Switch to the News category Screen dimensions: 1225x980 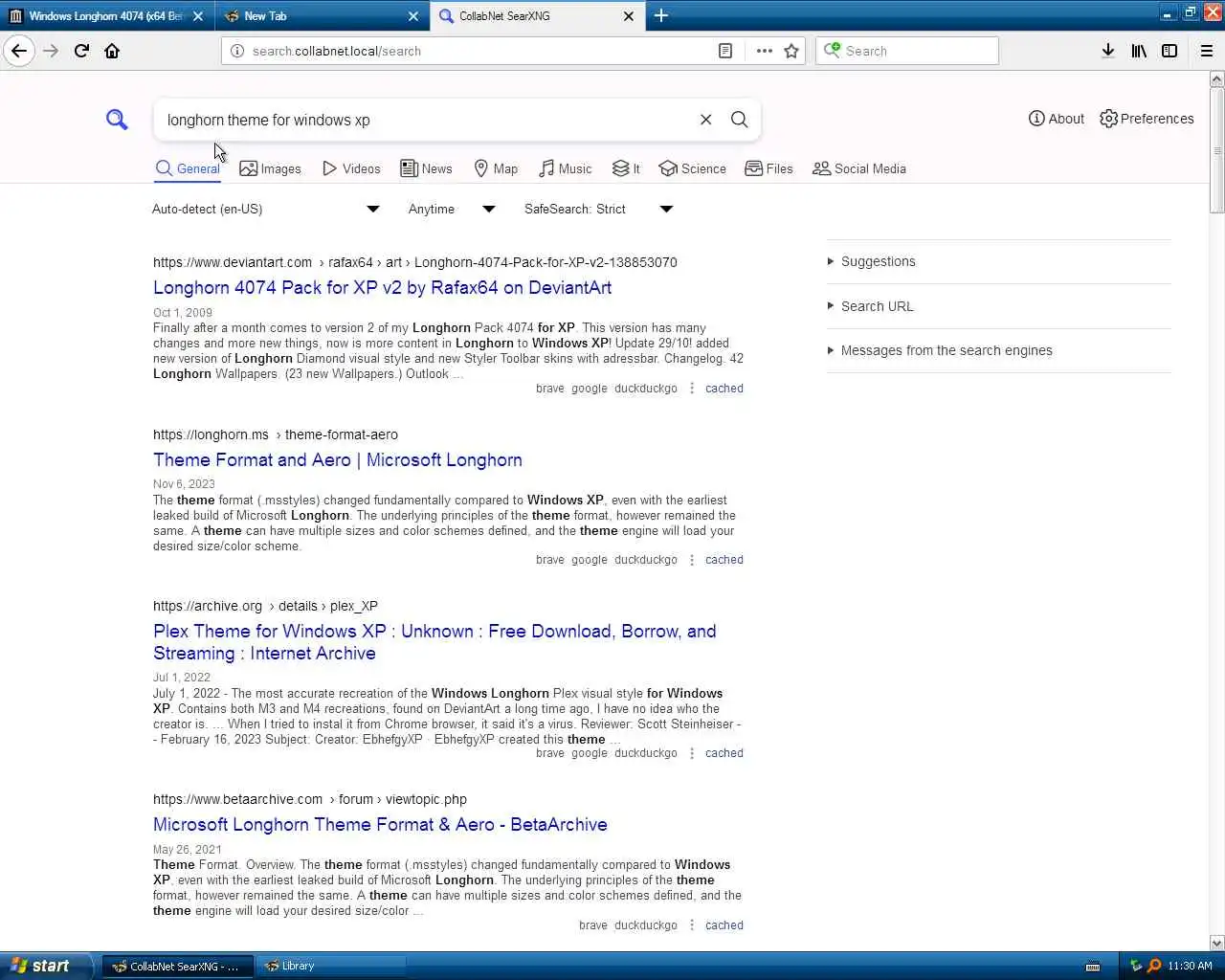[x=426, y=168]
